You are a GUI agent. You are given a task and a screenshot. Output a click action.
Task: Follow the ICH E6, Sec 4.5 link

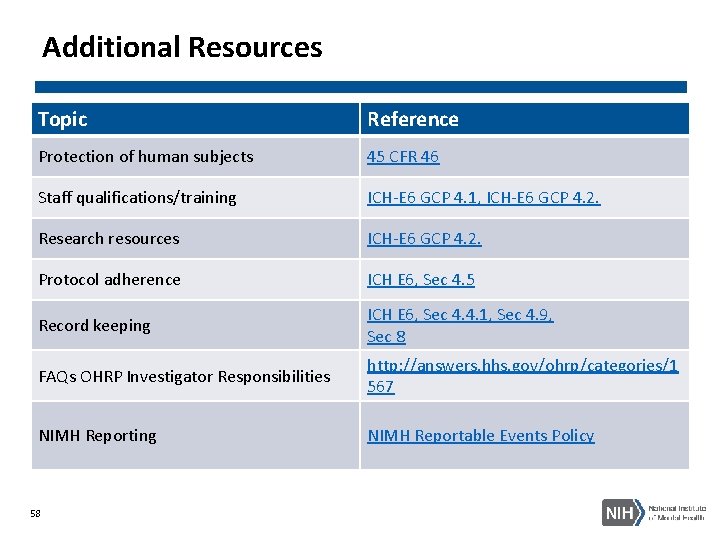(x=421, y=280)
